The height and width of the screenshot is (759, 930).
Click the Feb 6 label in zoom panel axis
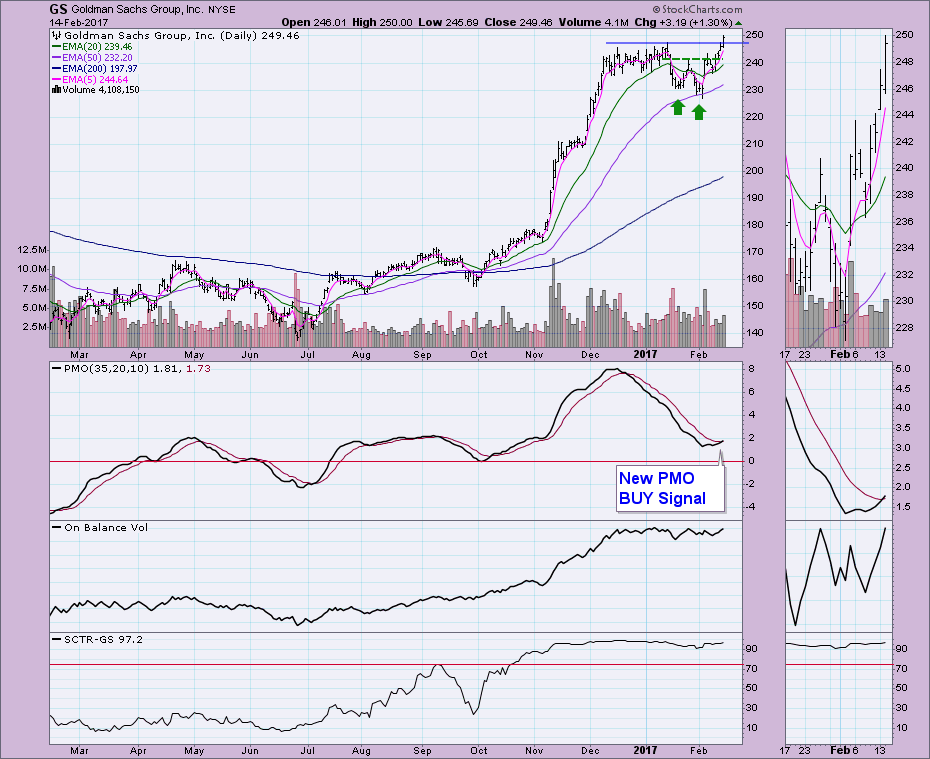click(844, 355)
